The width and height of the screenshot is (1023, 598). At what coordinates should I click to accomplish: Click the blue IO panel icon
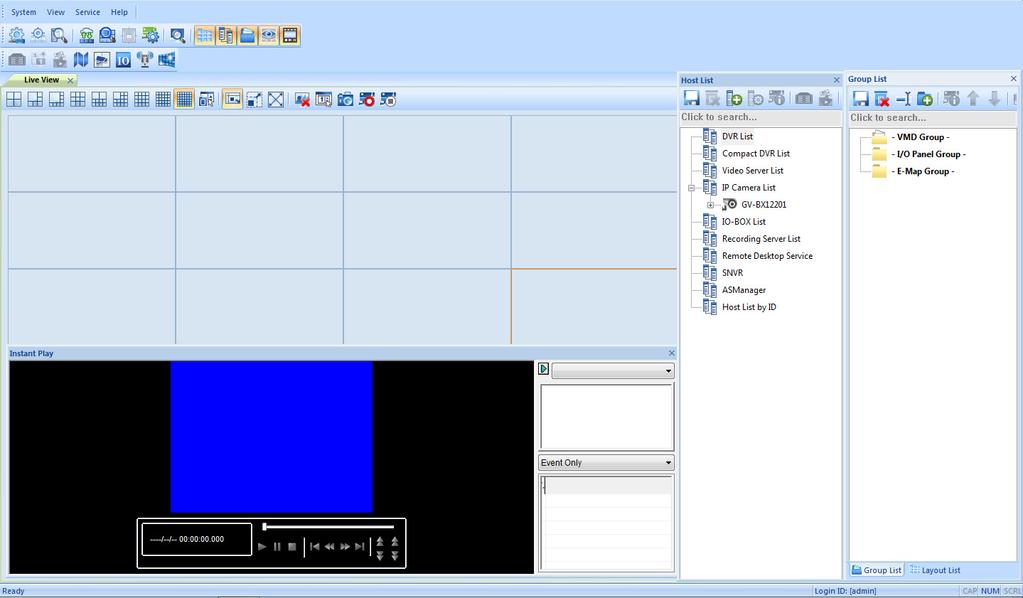coord(123,60)
